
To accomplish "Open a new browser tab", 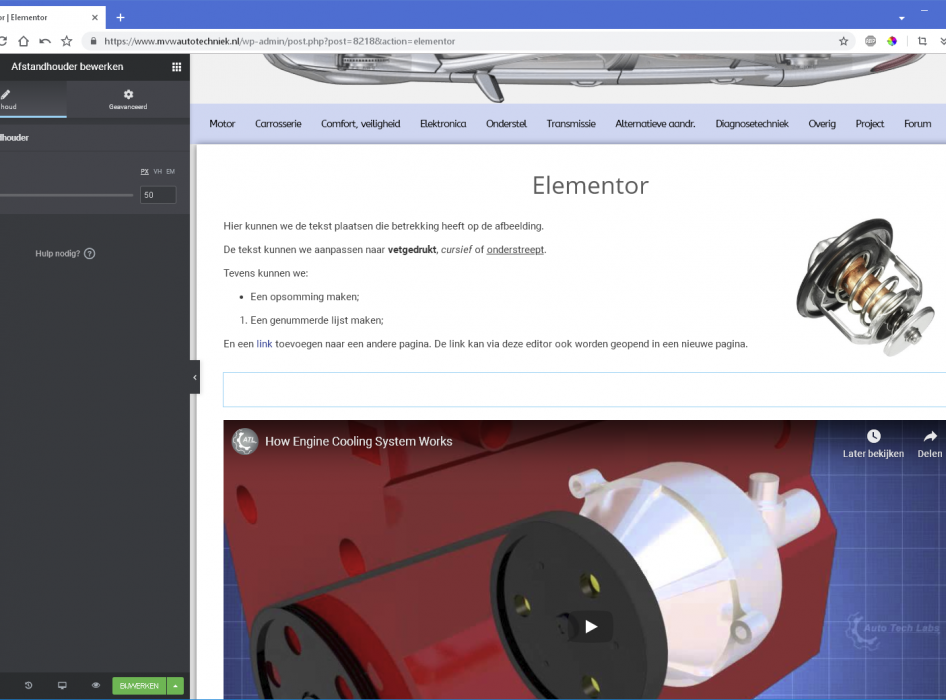I will coord(120,18).
